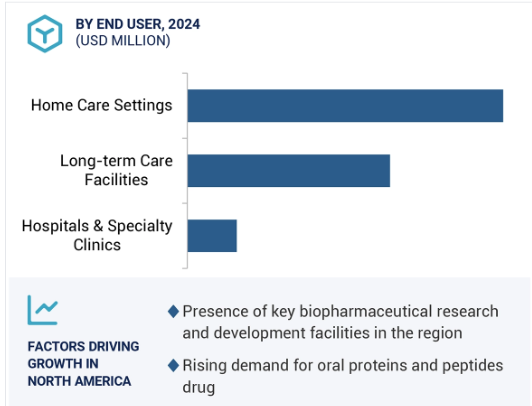Click the Long-term Care Facilities label
This screenshot has height=406, width=532.
point(116,170)
